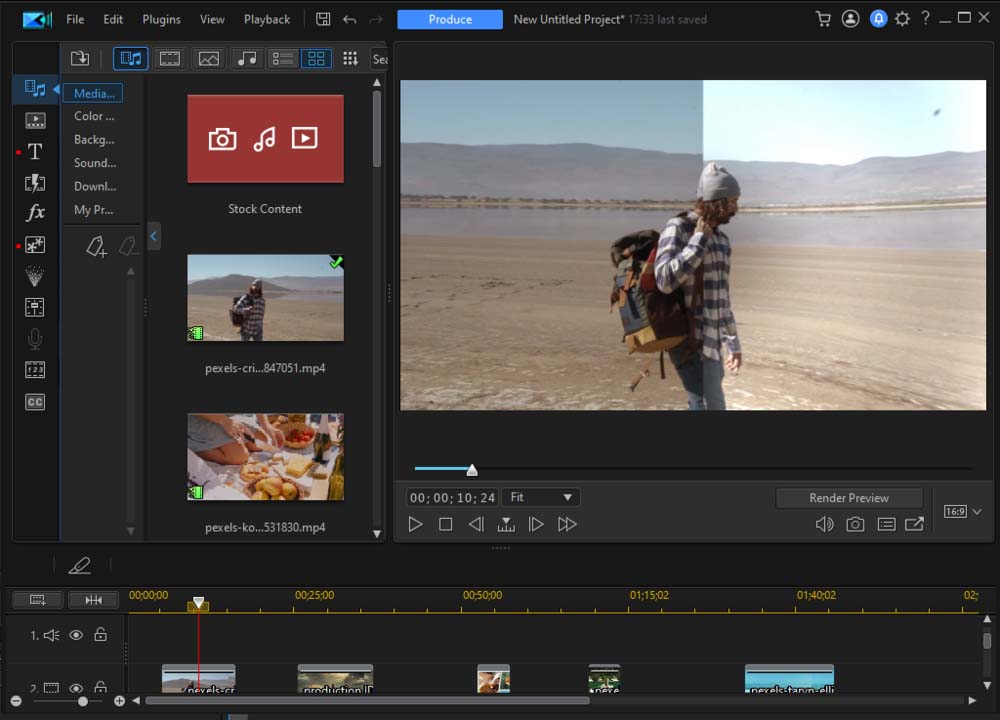Viewport: 1000px width, 720px height.
Task: Open the Plugins menu
Action: (x=161, y=19)
